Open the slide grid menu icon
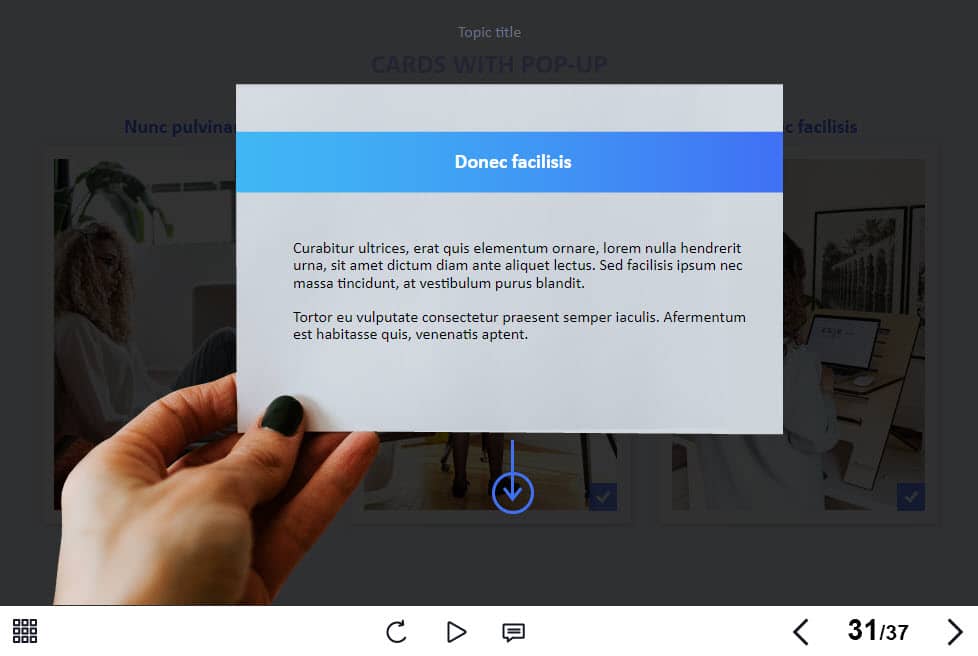The image size is (978, 656). 25,631
